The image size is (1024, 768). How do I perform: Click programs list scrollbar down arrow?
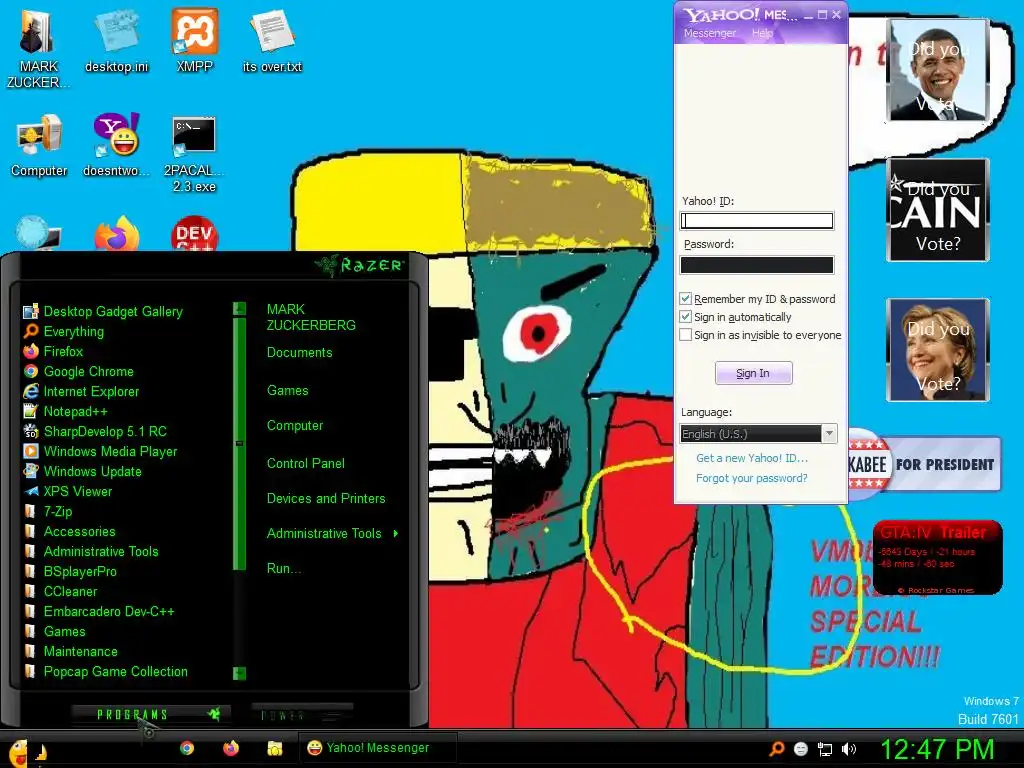point(240,673)
